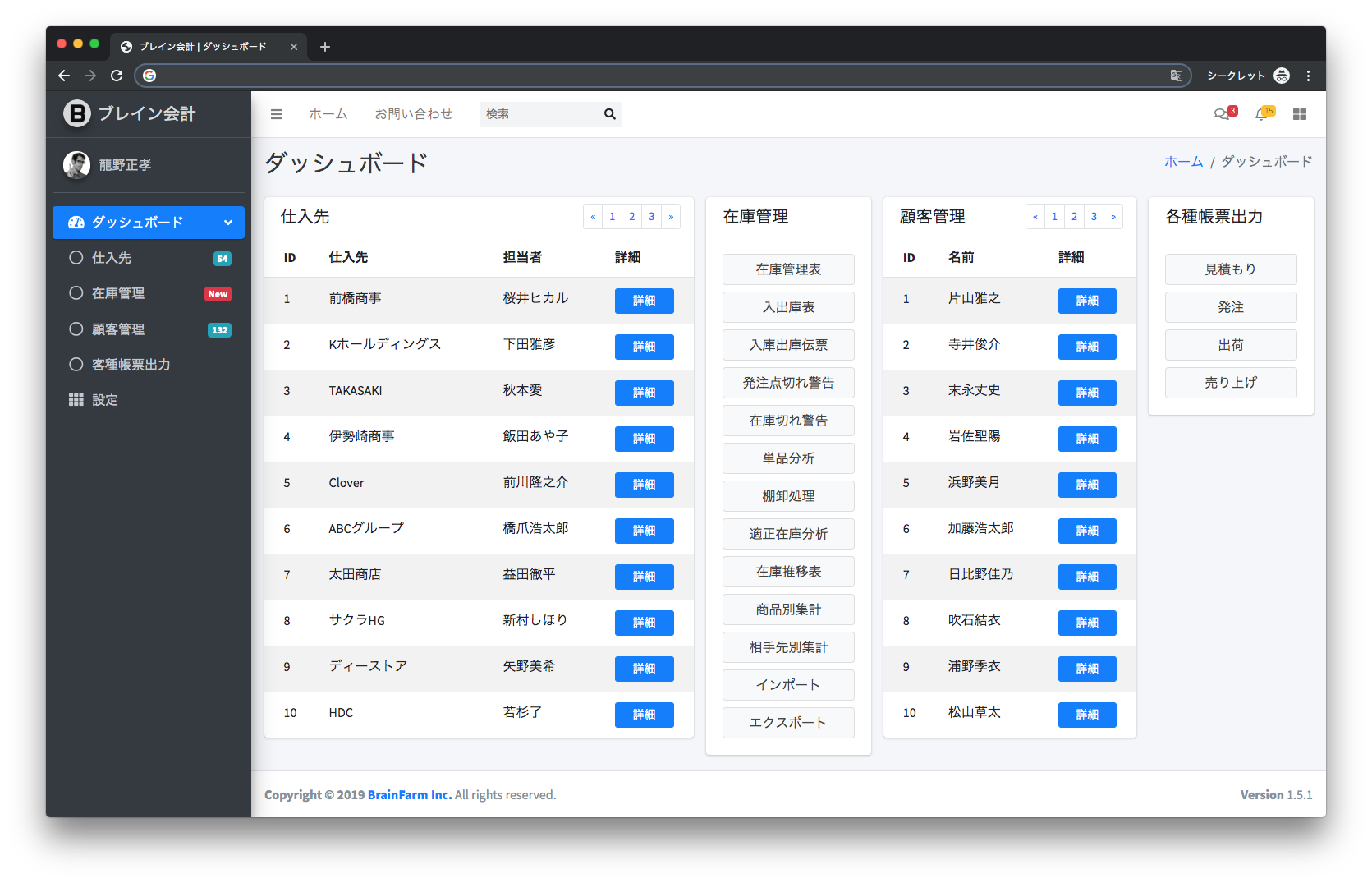This screenshot has width=1372, height=883.
Task: Open the browser three-dot menu
Action: 1308,76
